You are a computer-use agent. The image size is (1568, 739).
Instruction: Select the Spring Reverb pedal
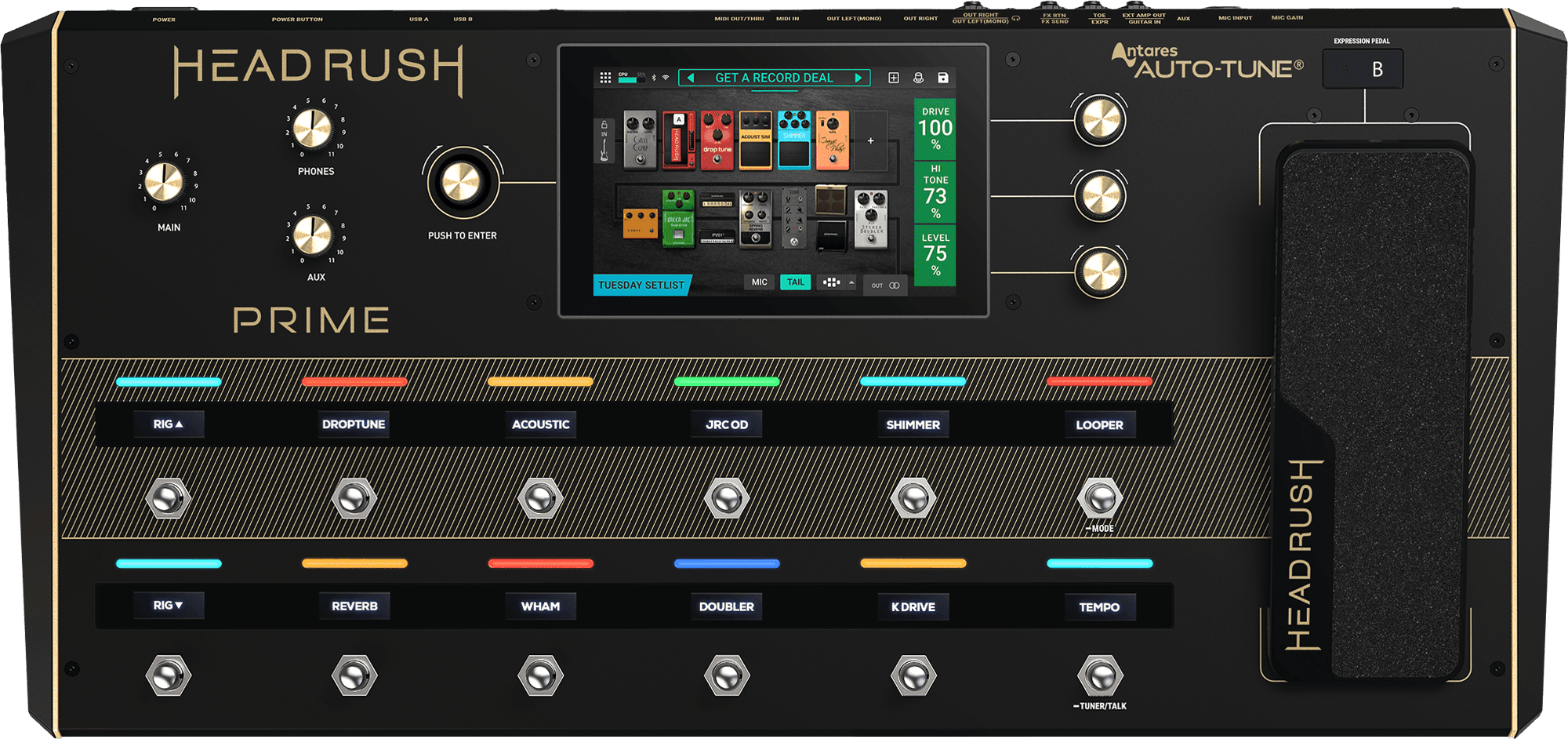click(x=755, y=218)
